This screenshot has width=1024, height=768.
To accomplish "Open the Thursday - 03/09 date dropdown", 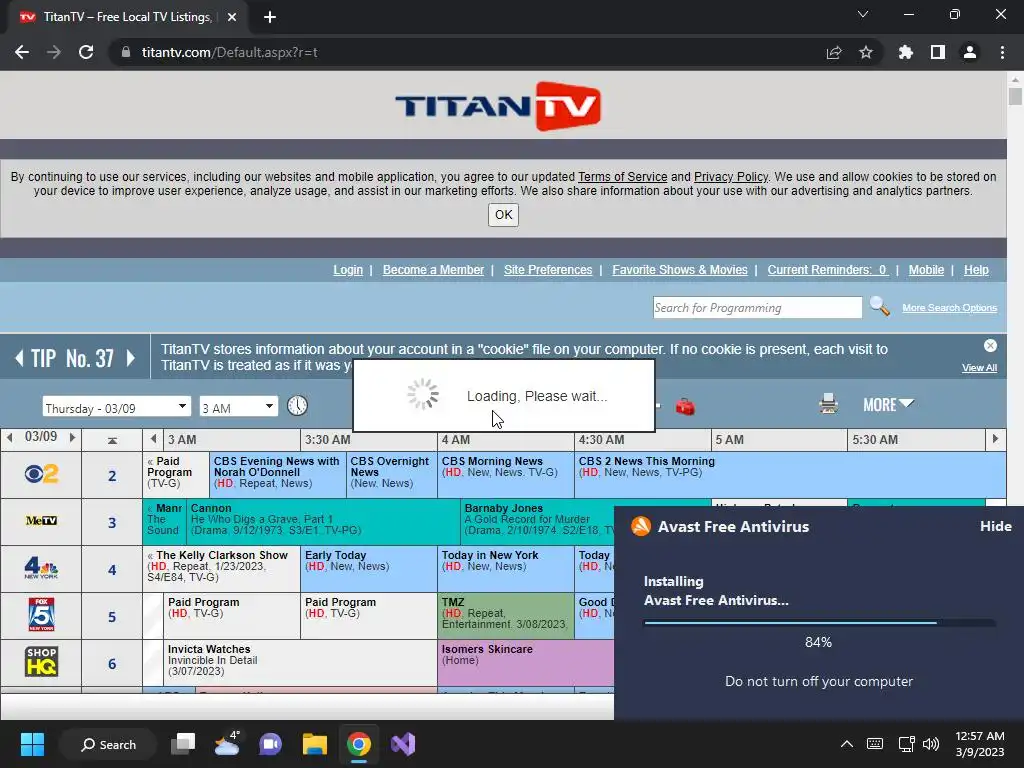I will click(117, 407).
